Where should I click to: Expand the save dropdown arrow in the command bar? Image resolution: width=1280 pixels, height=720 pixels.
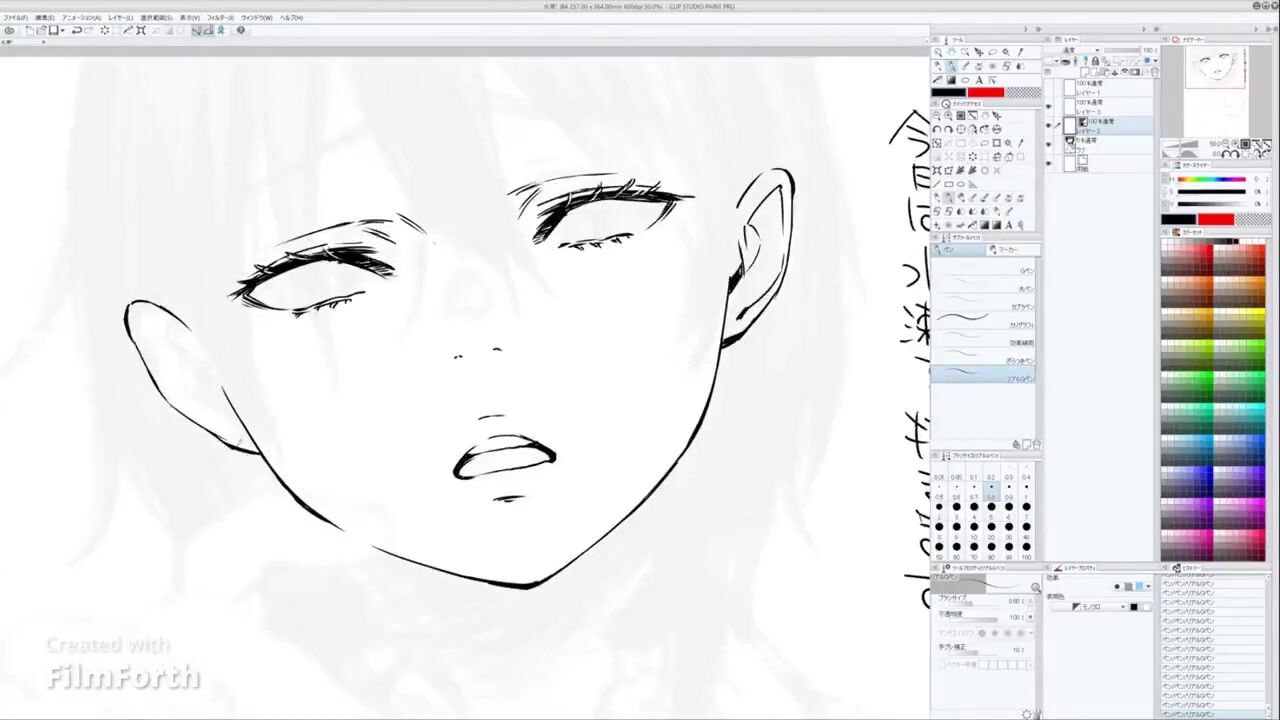click(x=63, y=31)
